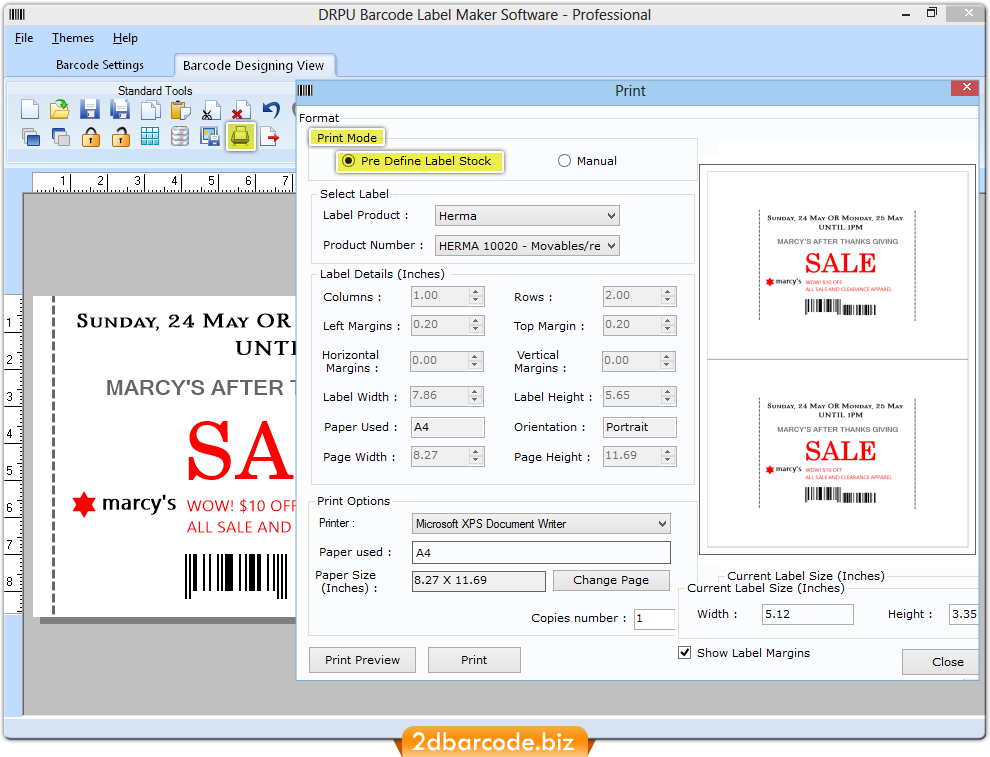Screen dimensions: 990x757
Task: Click the Paper Size 8.27 X 11.69 field
Action: (x=479, y=581)
